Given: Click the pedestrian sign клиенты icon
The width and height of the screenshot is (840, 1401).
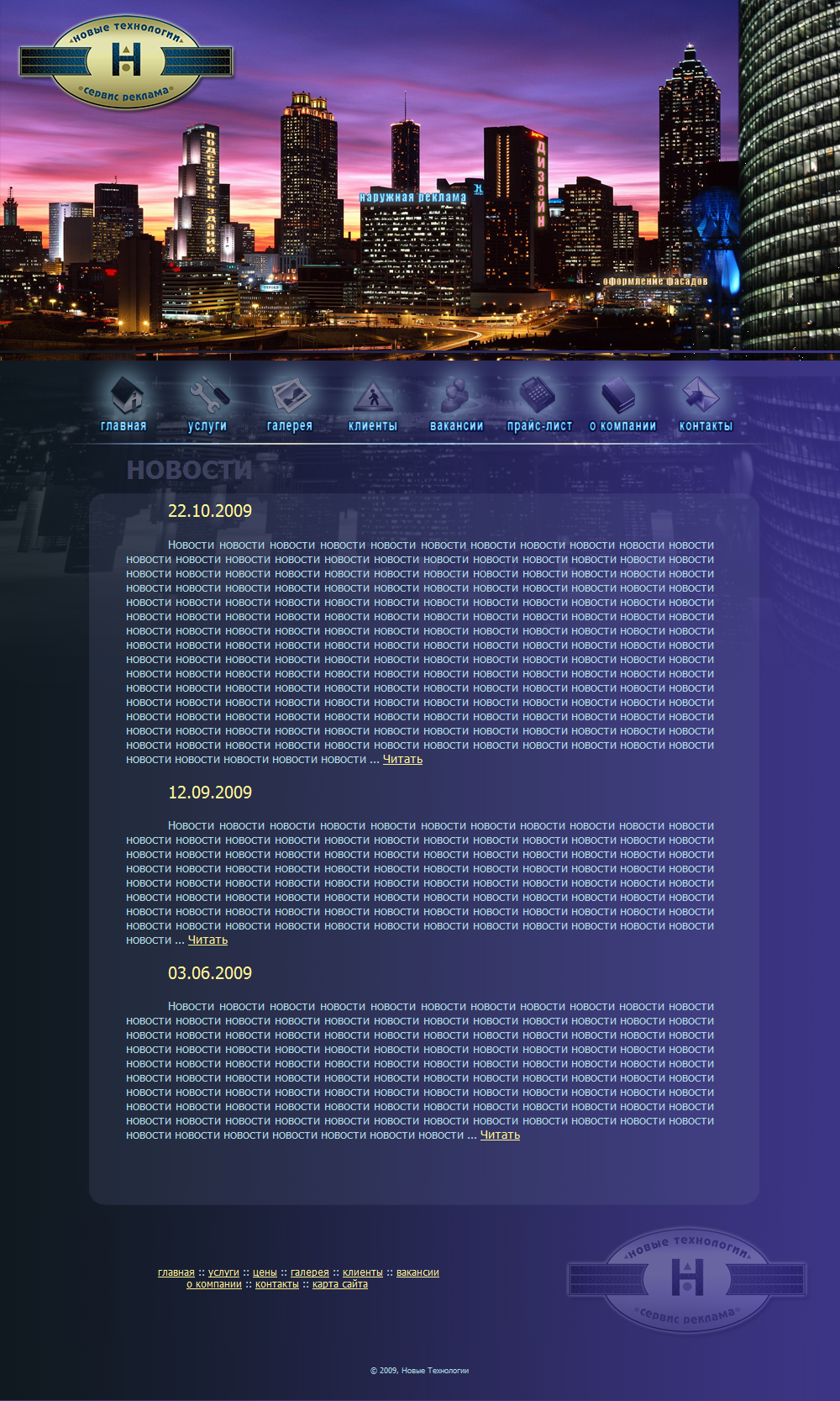Looking at the screenshot, I should [373, 395].
